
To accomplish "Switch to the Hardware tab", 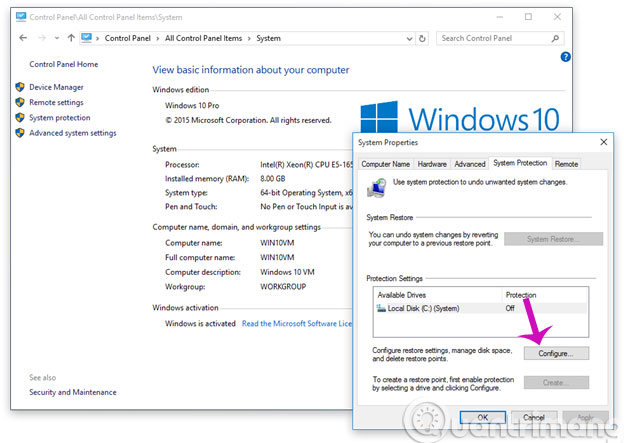I will coord(432,163).
